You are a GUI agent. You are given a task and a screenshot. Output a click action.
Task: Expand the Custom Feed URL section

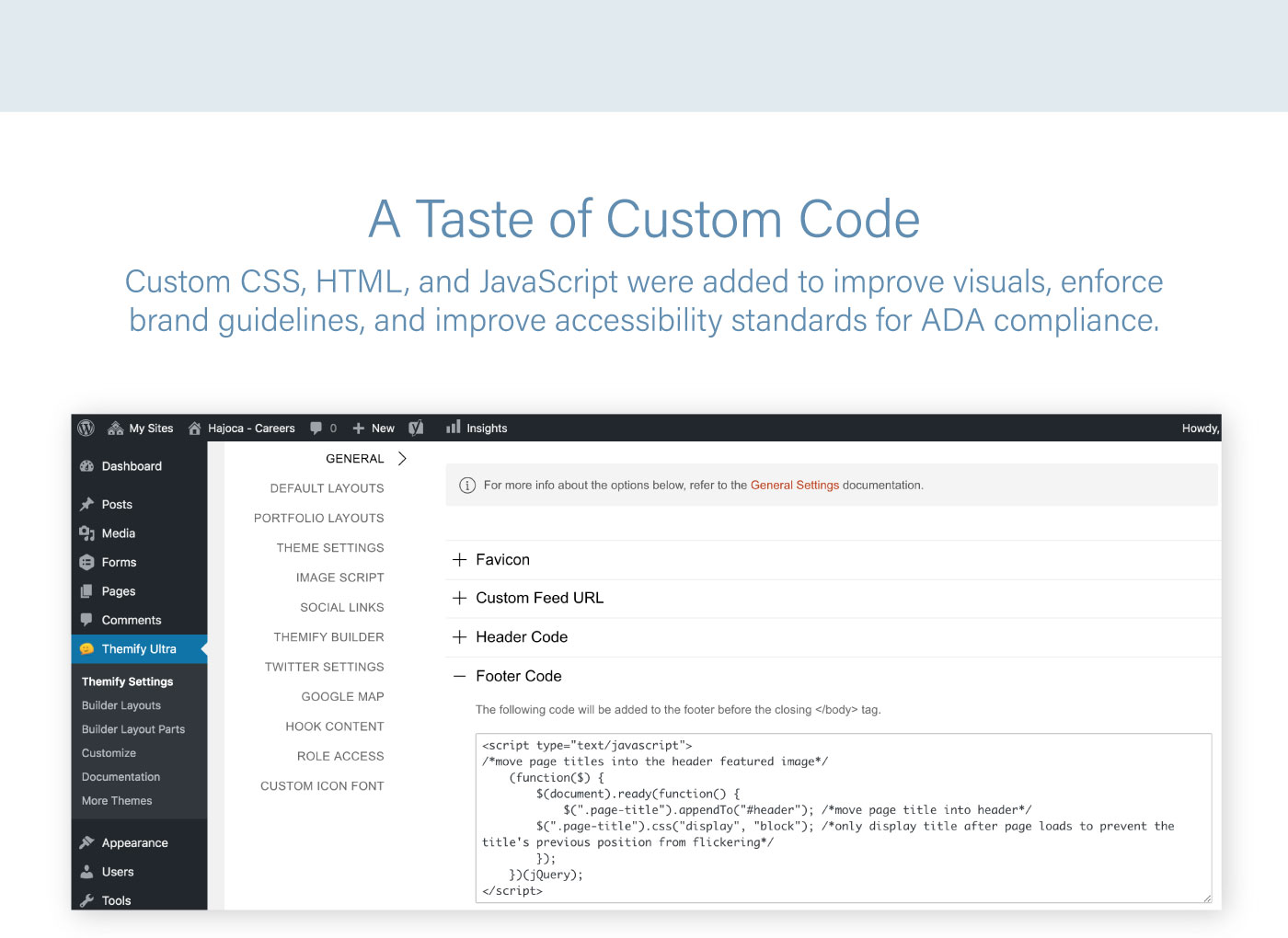pos(460,598)
